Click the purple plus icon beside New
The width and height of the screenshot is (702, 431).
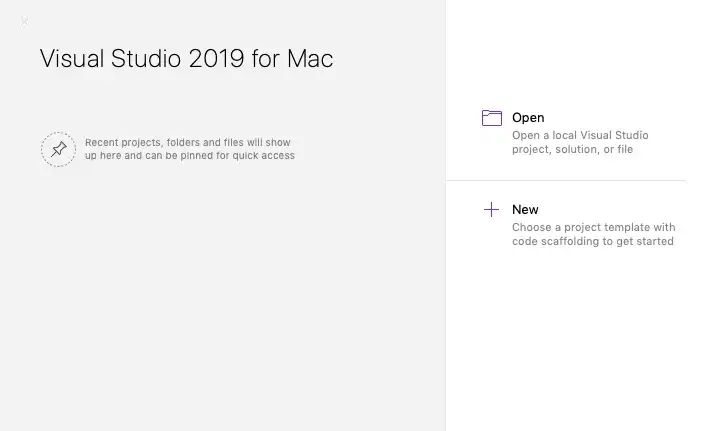[491, 210]
